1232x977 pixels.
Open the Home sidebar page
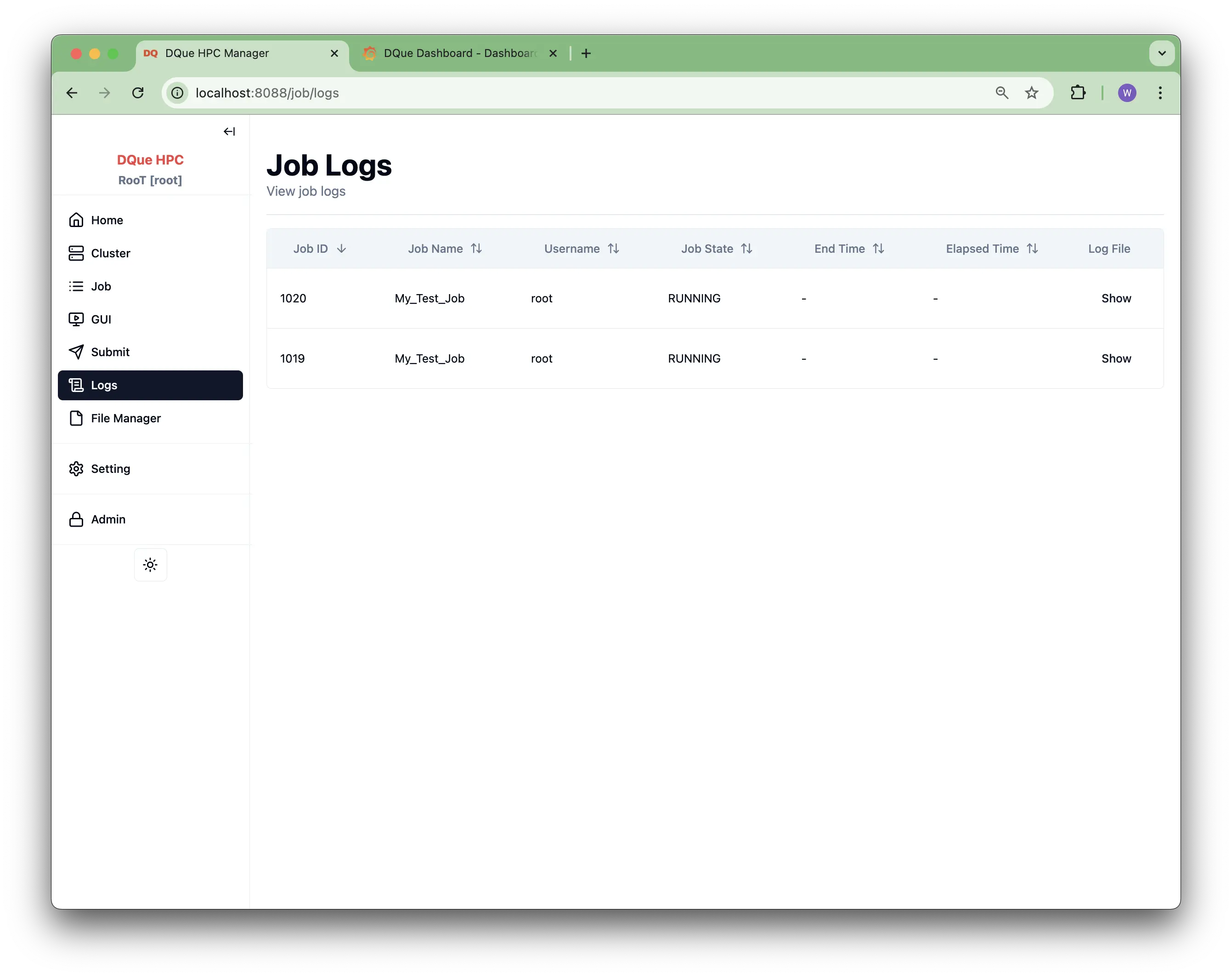(x=107, y=220)
